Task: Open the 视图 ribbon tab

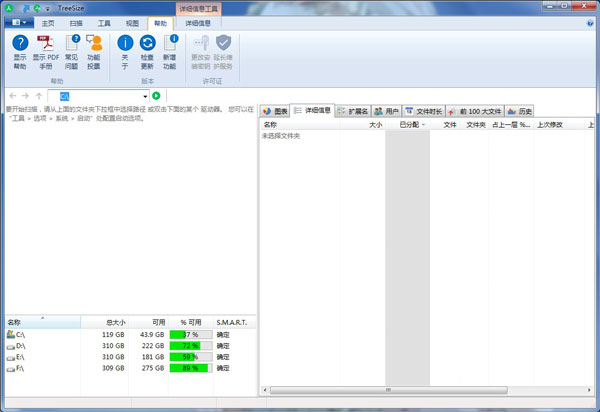Action: (x=132, y=23)
